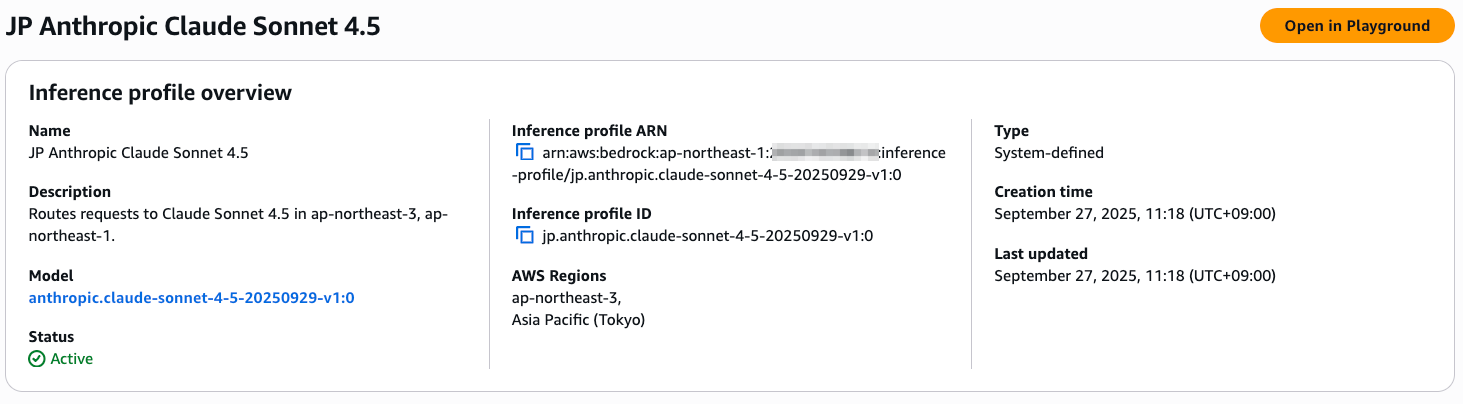Select the page title JP Anthropic Claude Sonnet 4.5
This screenshot has height=404, width=1463.
click(x=193, y=27)
